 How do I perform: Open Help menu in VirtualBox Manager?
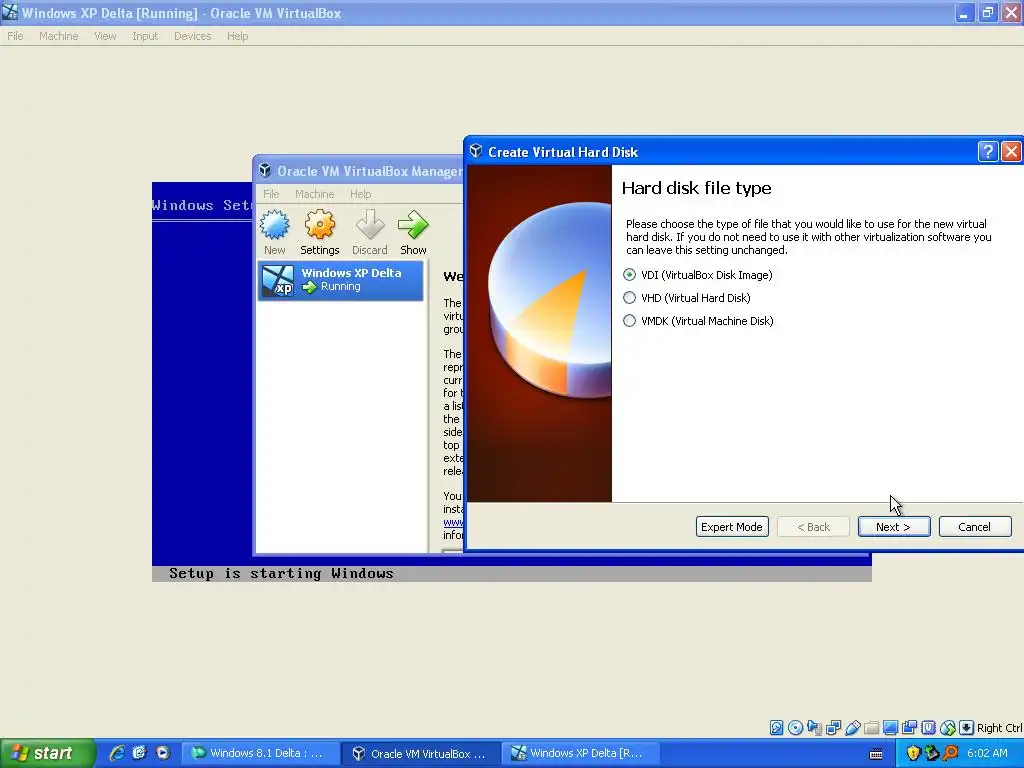tap(360, 194)
